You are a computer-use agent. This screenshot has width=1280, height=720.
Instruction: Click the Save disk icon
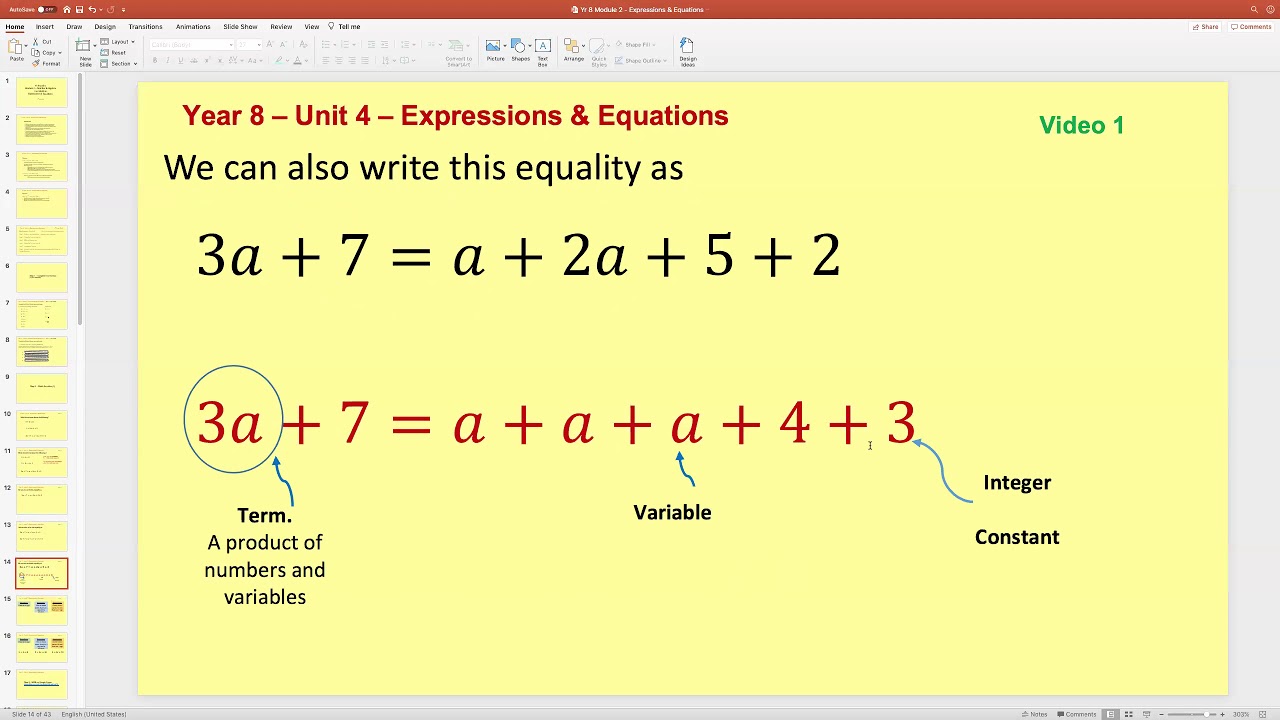pyautogui.click(x=79, y=9)
